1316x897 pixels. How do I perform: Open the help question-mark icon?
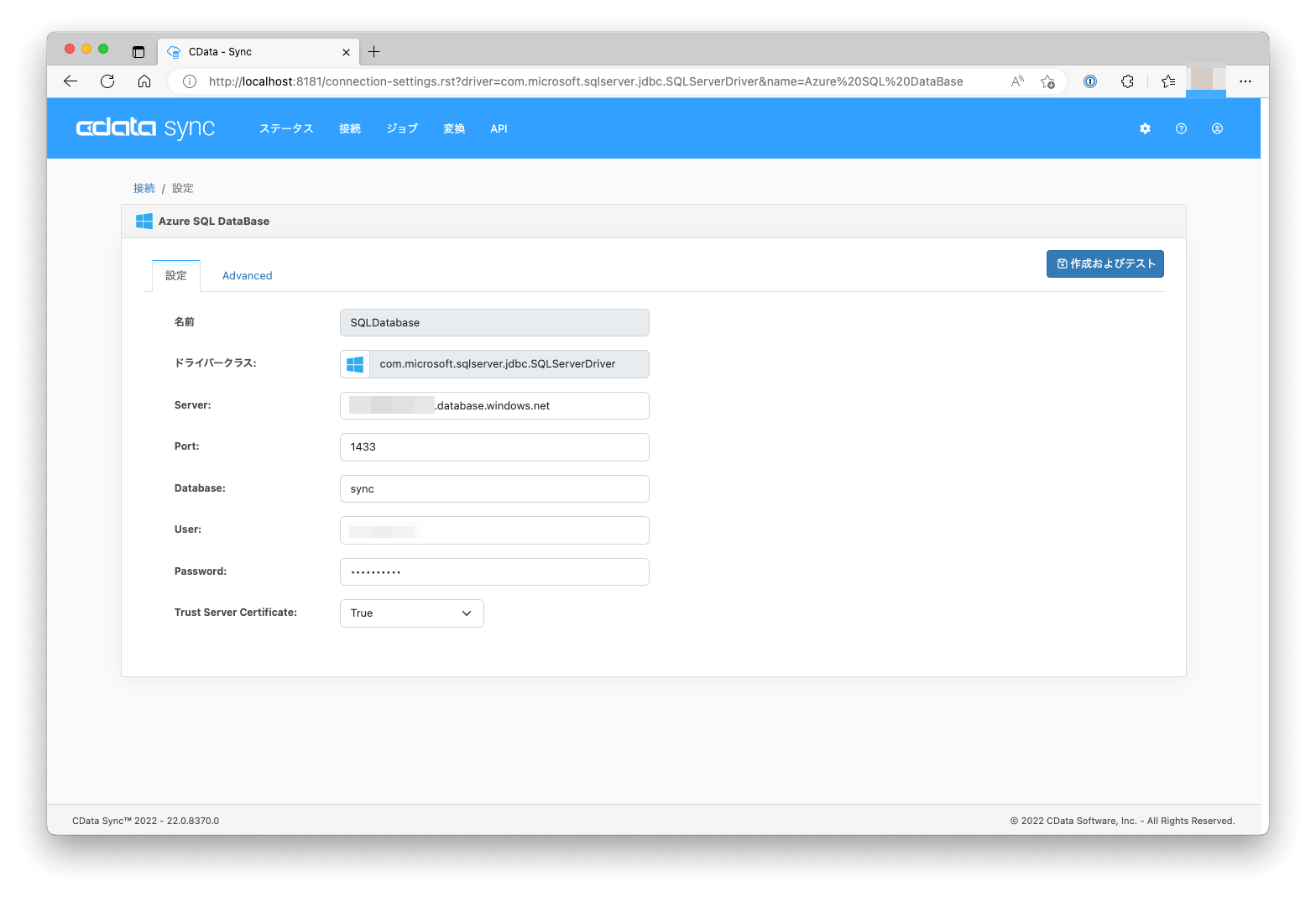(x=1181, y=128)
